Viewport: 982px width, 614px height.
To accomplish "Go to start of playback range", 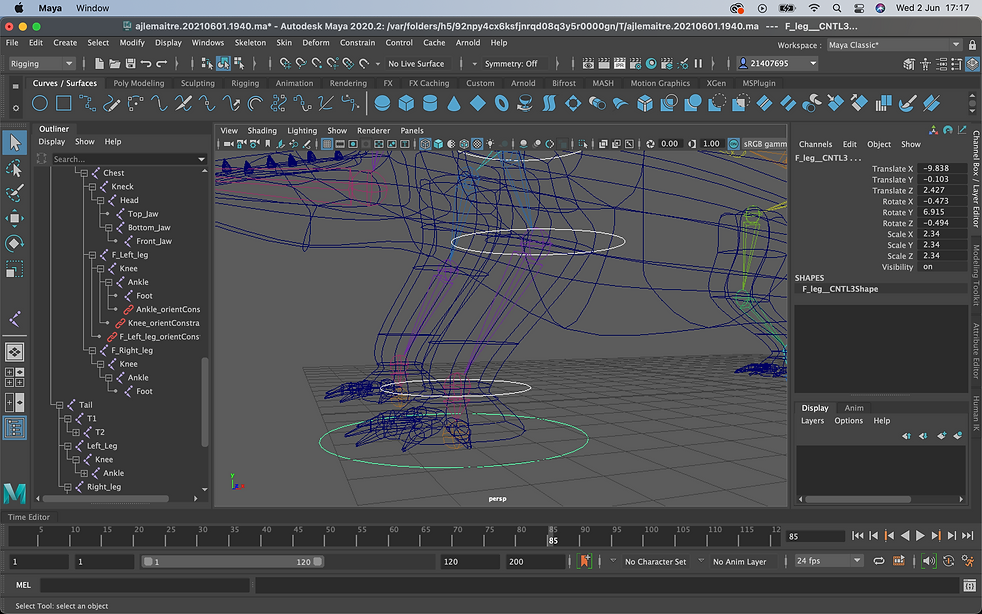I will pyautogui.click(x=857, y=536).
